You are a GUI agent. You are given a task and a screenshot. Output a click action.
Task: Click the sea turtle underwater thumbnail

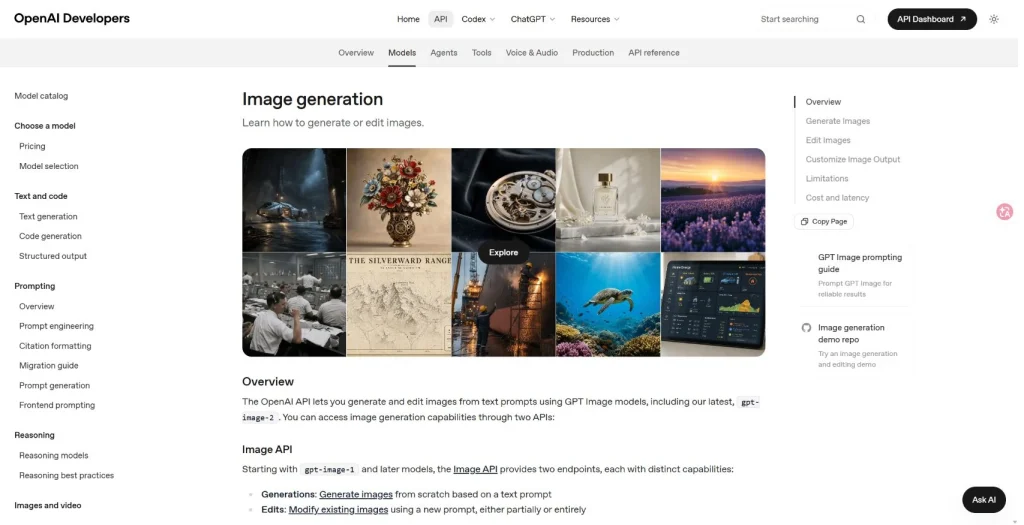[x=608, y=304]
